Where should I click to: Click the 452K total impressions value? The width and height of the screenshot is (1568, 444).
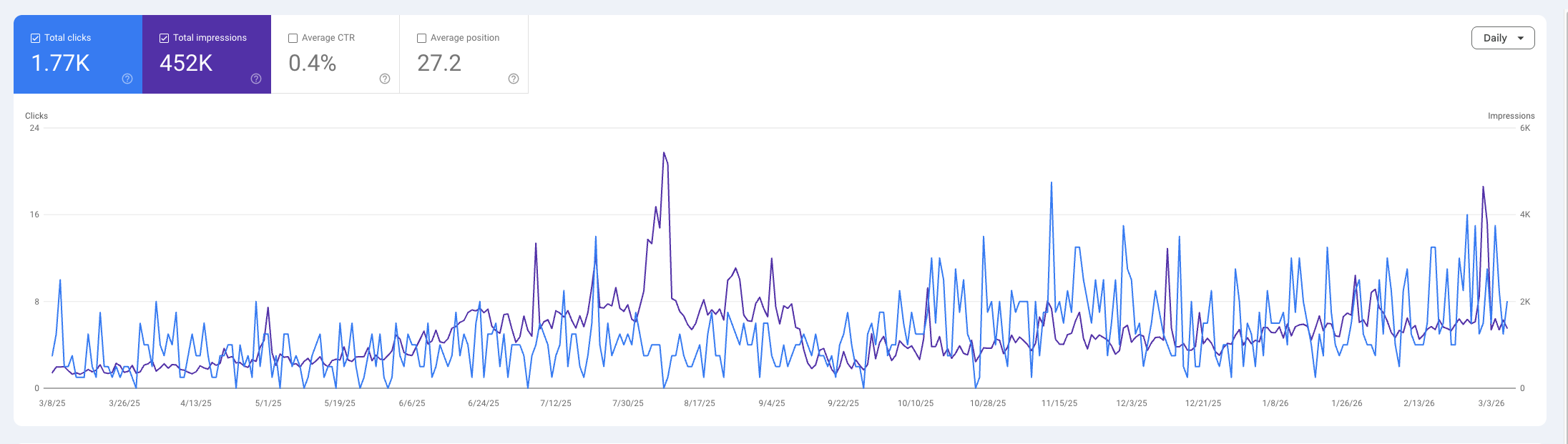pyautogui.click(x=186, y=64)
